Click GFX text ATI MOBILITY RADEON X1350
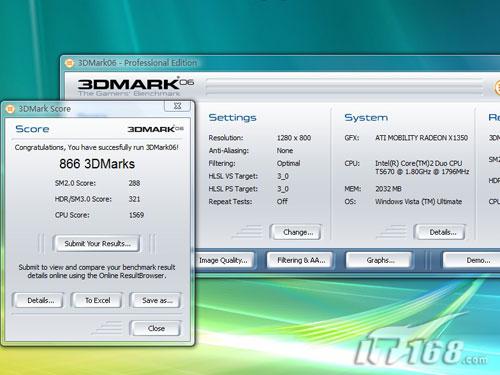Image resolution: width=500 pixels, height=375 pixels. (421, 138)
